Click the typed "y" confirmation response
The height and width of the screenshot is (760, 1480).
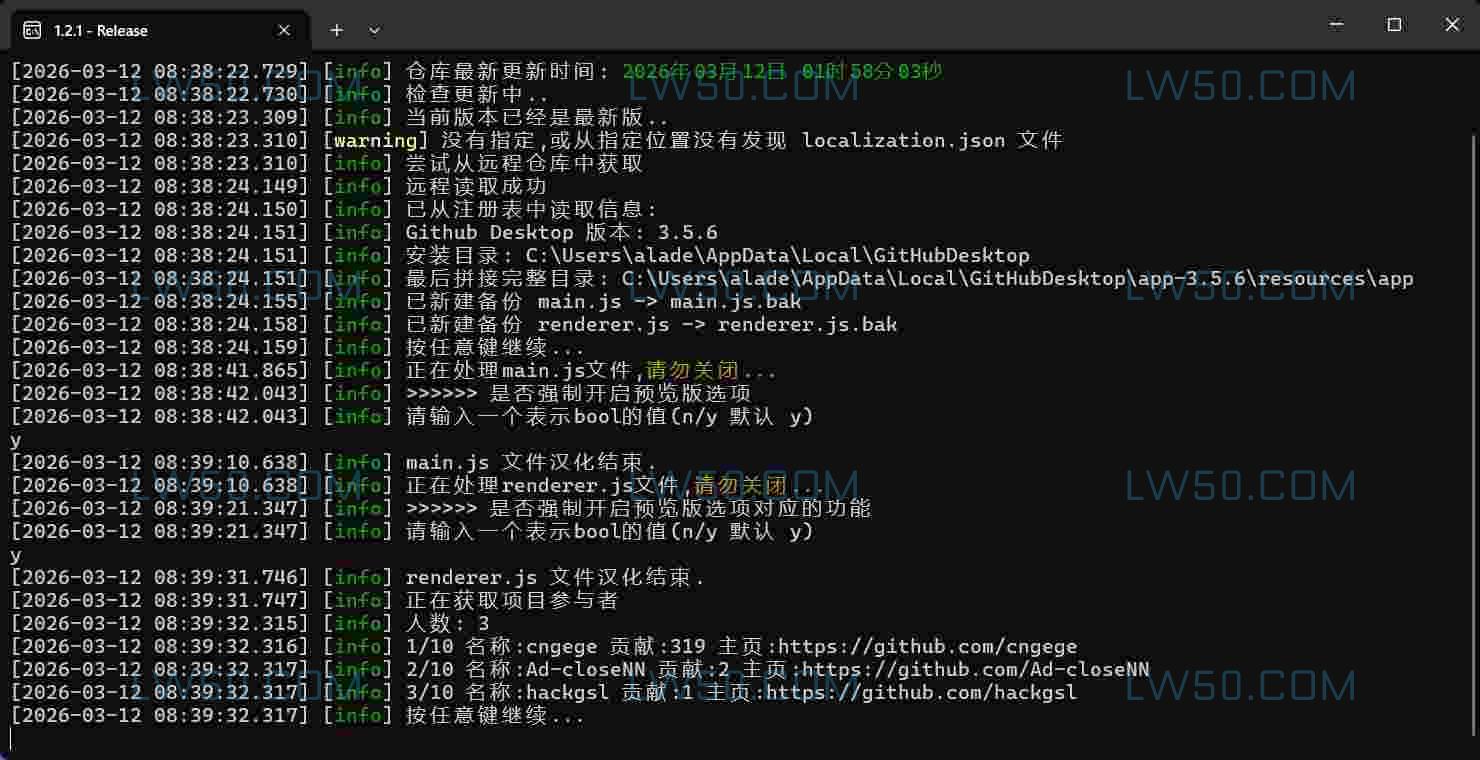[15, 440]
